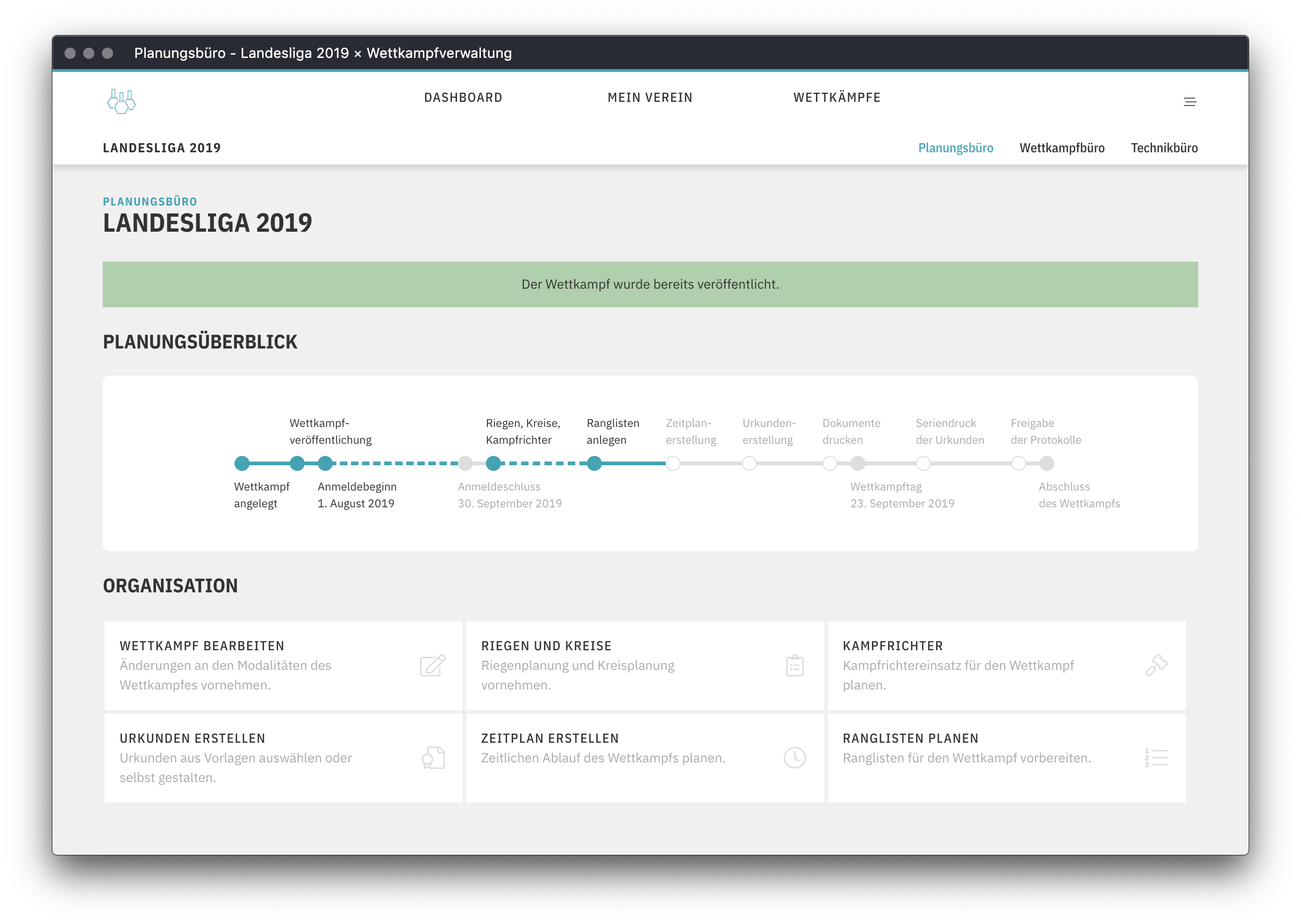Switch to the Technikbüro tab
The width and height of the screenshot is (1301, 924).
tap(1164, 148)
